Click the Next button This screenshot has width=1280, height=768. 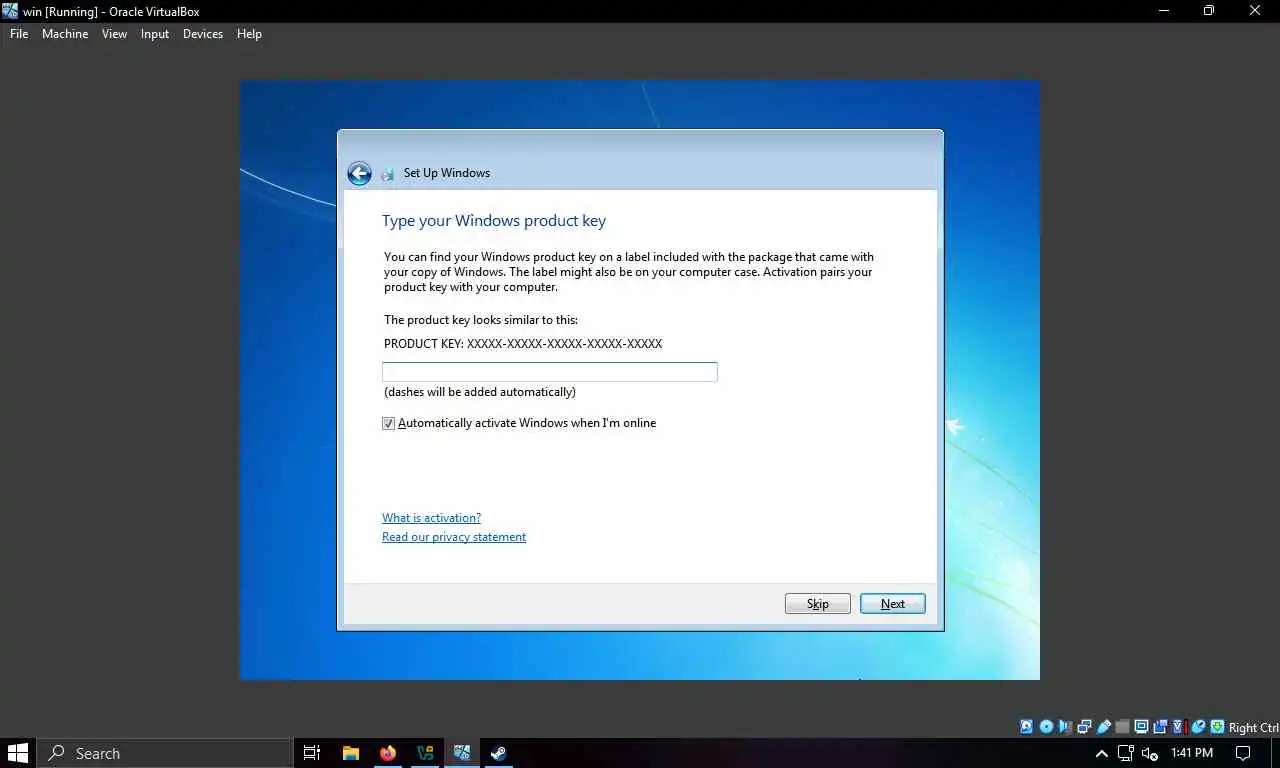tap(893, 604)
